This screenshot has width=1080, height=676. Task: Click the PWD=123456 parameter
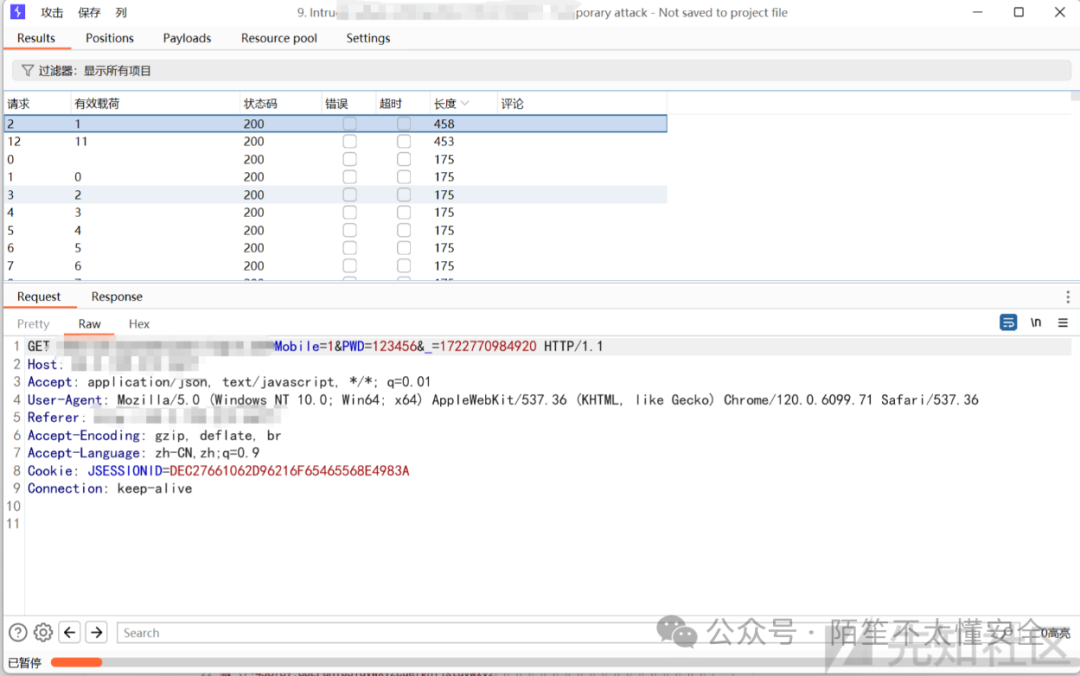(x=380, y=346)
